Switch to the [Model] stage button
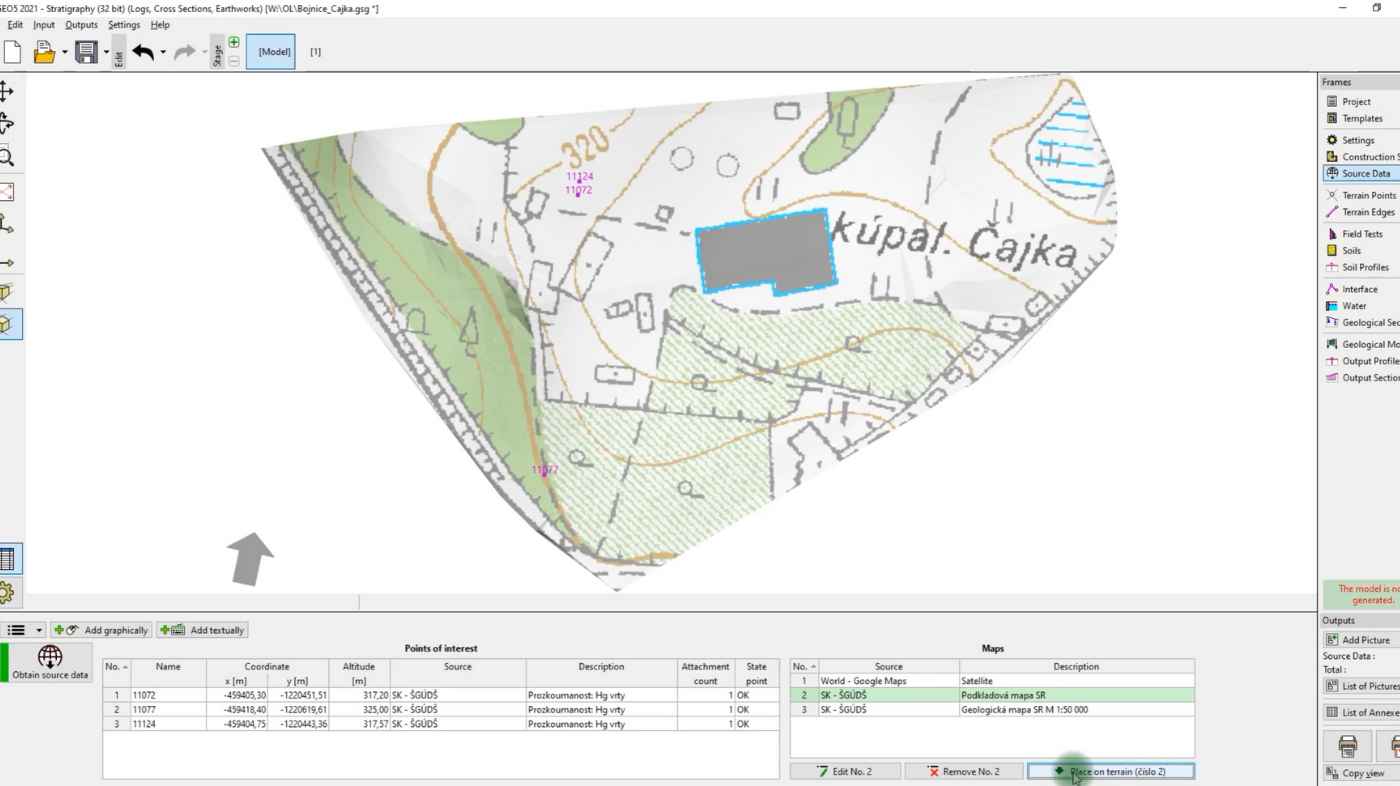This screenshot has width=1400, height=786. [x=270, y=52]
